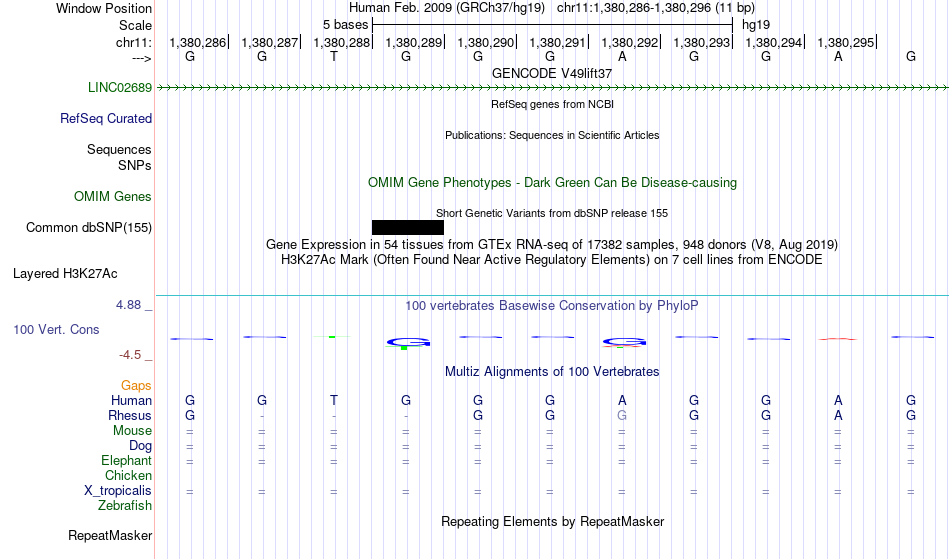
Task: Click the RepeatMasker track label
Action: pos(110,536)
